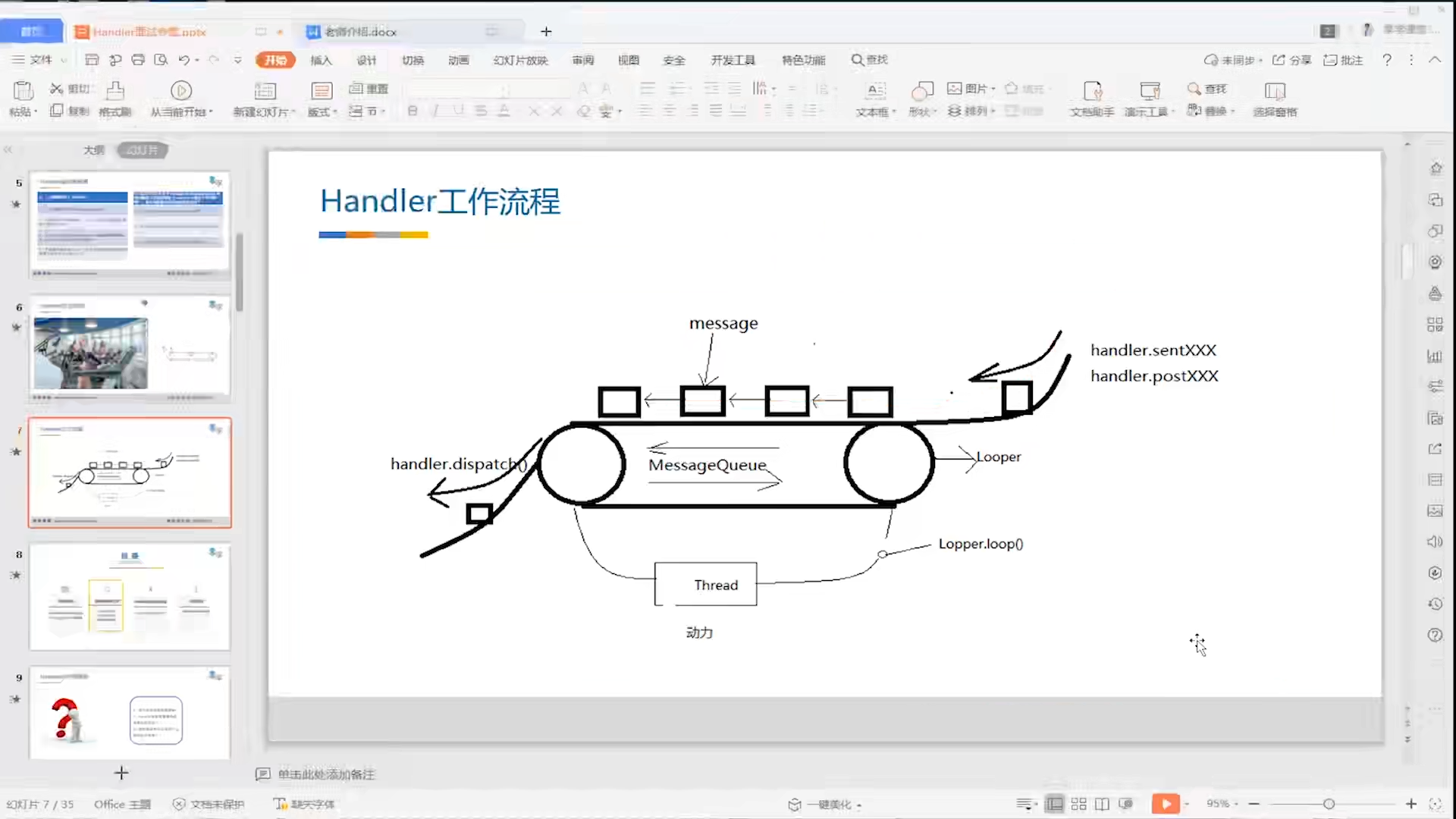This screenshot has height=819, width=1456.
Task: Click the Undo arrow icon
Action: click(x=184, y=60)
